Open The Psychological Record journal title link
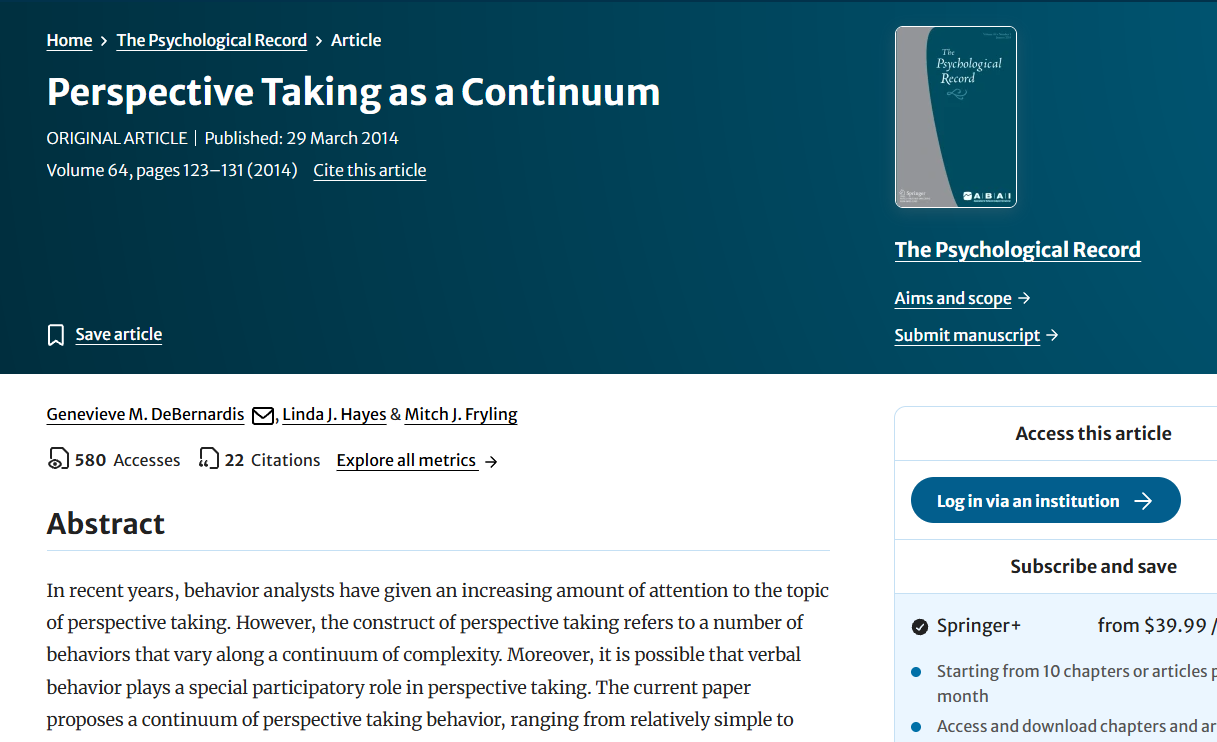 click(x=1018, y=250)
